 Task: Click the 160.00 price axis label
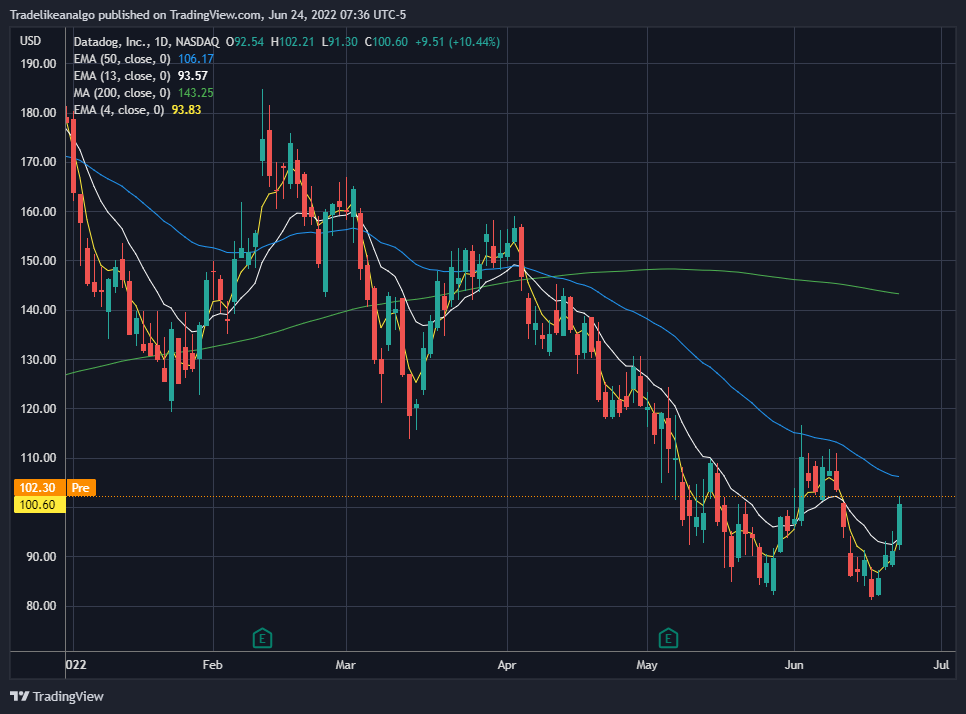click(38, 211)
